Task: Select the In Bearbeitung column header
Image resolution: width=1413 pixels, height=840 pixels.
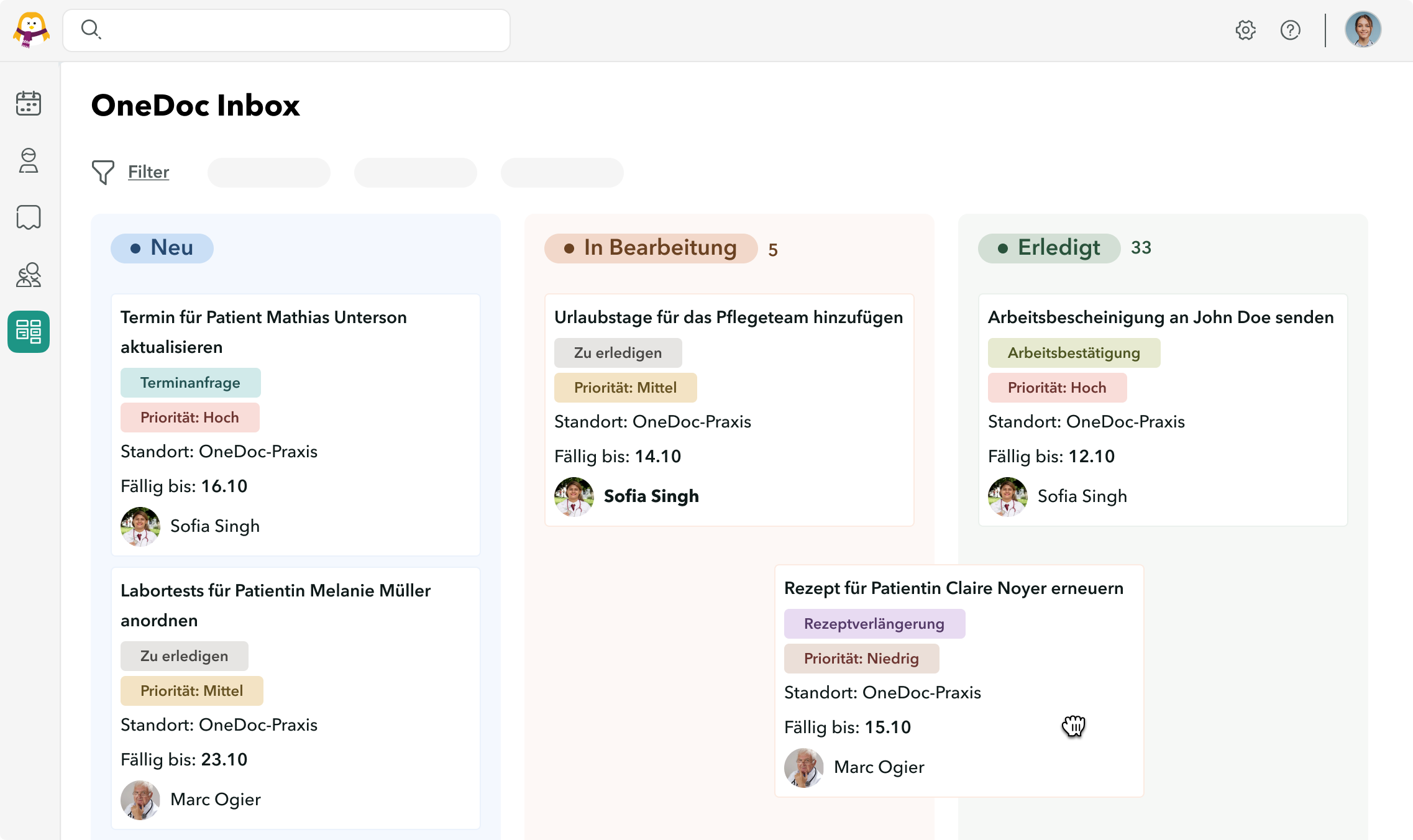Action: coord(651,248)
